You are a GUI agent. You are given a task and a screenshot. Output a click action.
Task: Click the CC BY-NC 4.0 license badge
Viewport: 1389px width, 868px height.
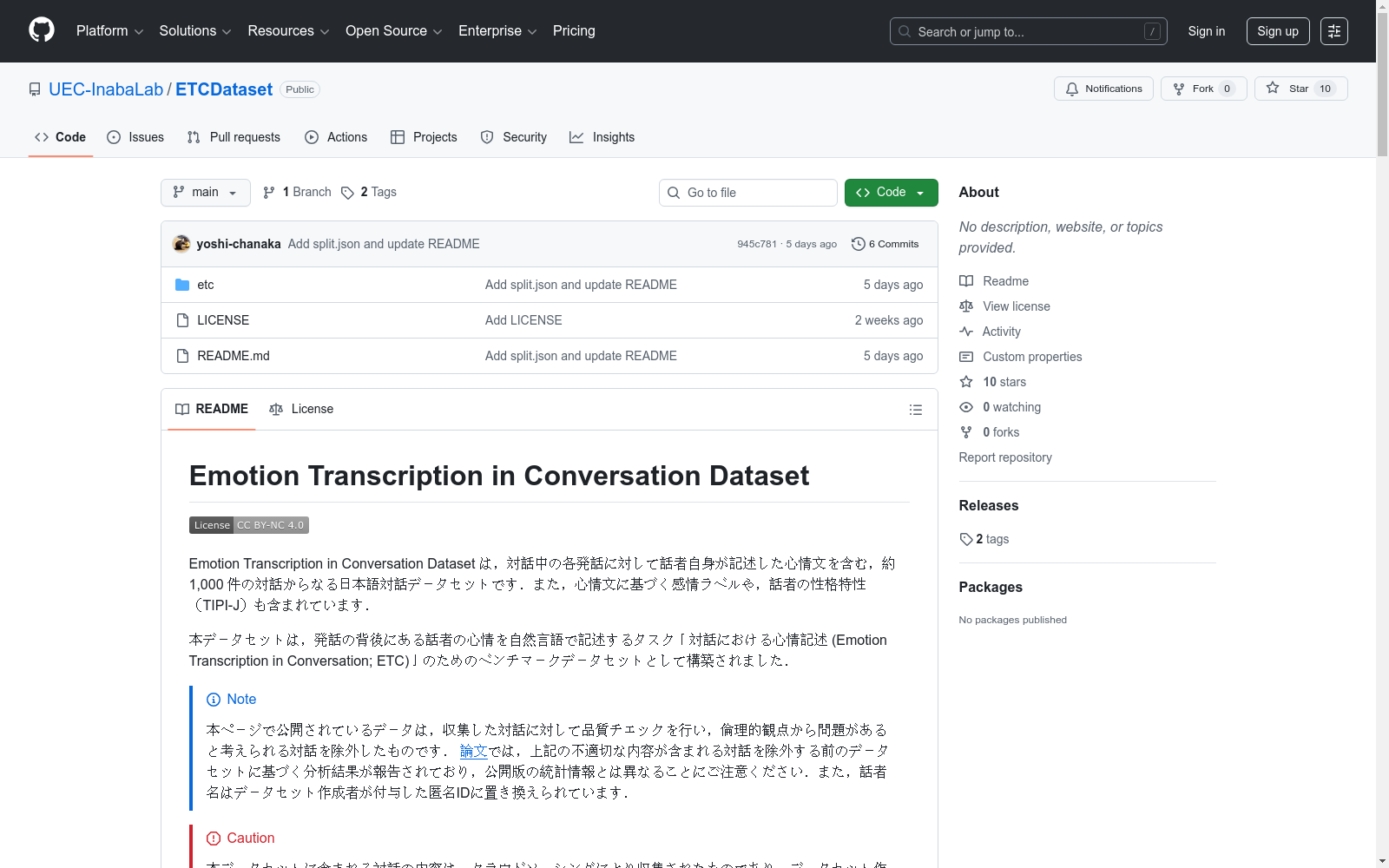click(249, 525)
